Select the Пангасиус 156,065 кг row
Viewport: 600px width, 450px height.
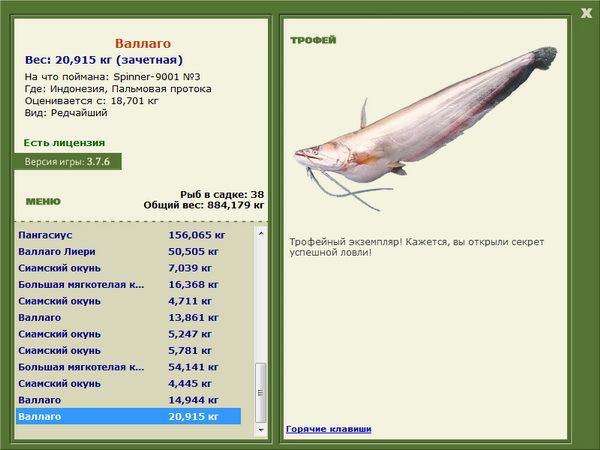click(x=129, y=235)
